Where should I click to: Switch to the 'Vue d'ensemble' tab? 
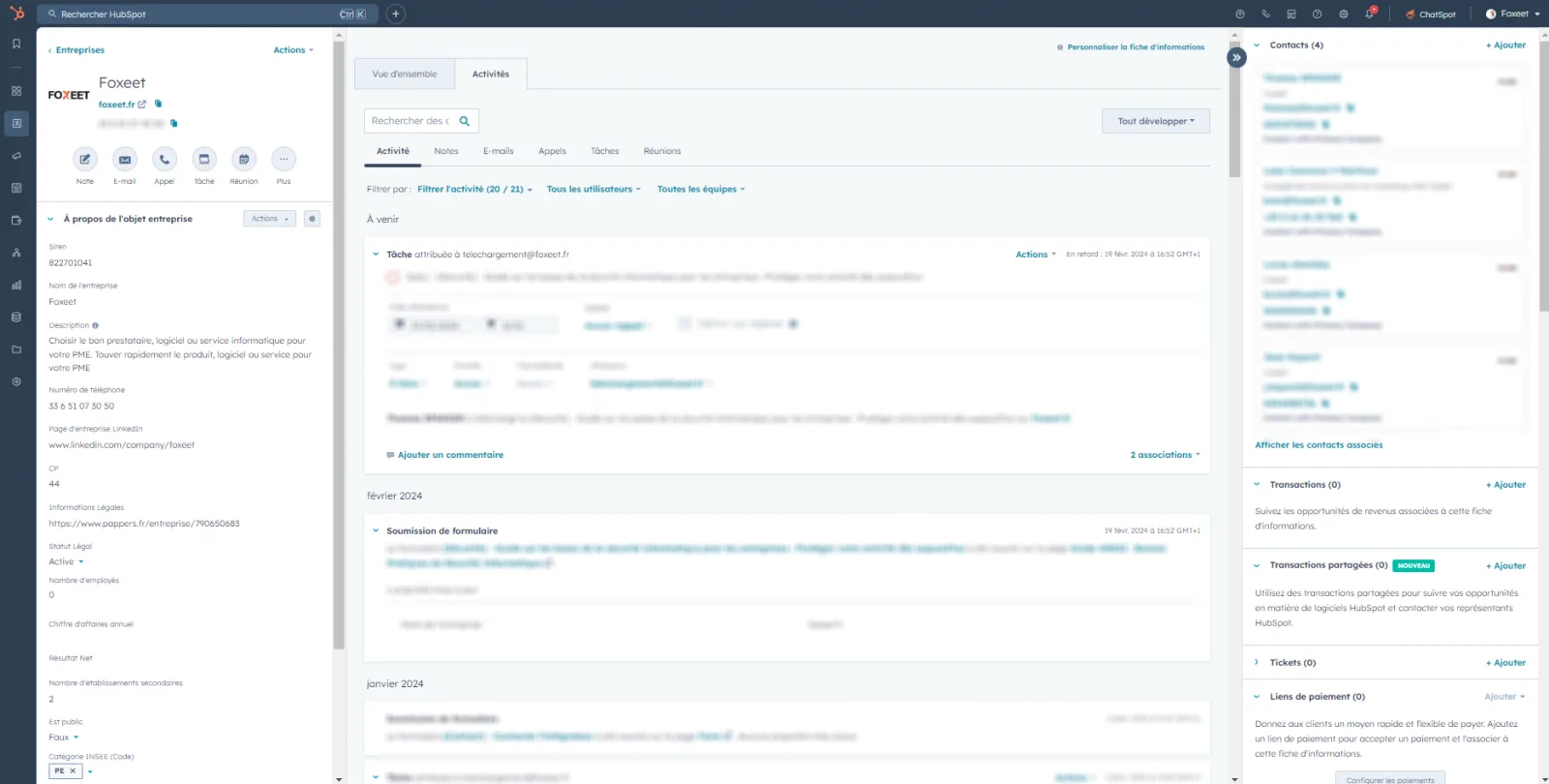(405, 75)
